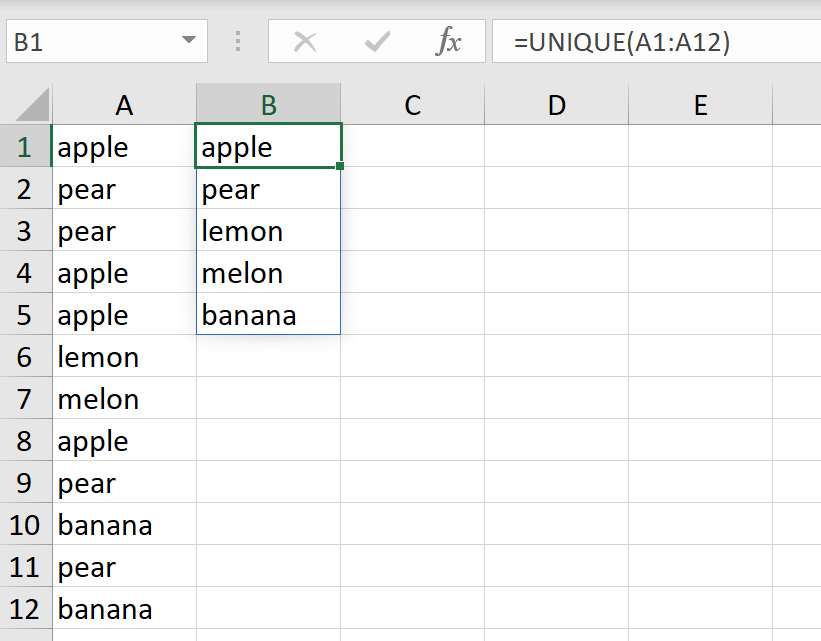Click the Insert Function fx icon
This screenshot has height=641, width=821.
(x=449, y=42)
